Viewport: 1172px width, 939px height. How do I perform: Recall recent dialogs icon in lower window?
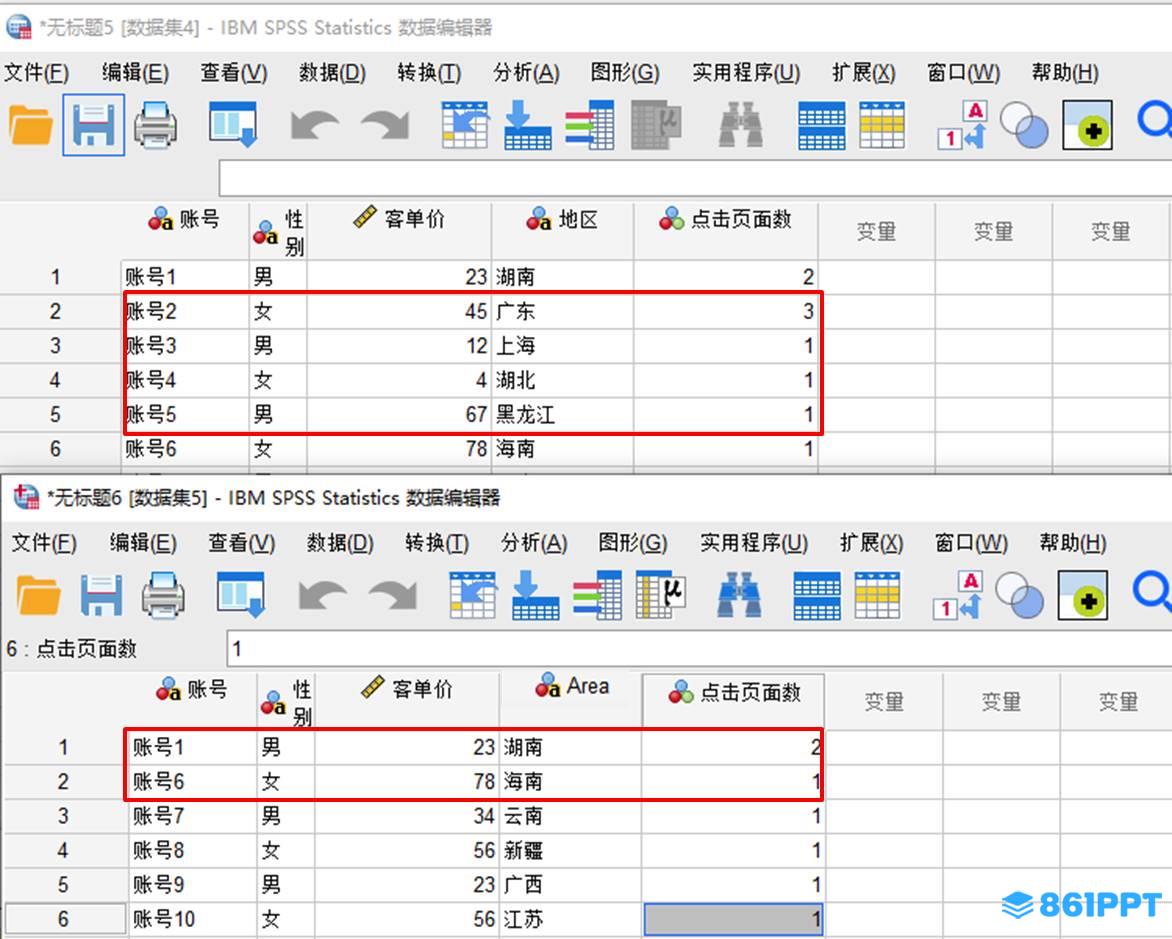tap(241, 595)
